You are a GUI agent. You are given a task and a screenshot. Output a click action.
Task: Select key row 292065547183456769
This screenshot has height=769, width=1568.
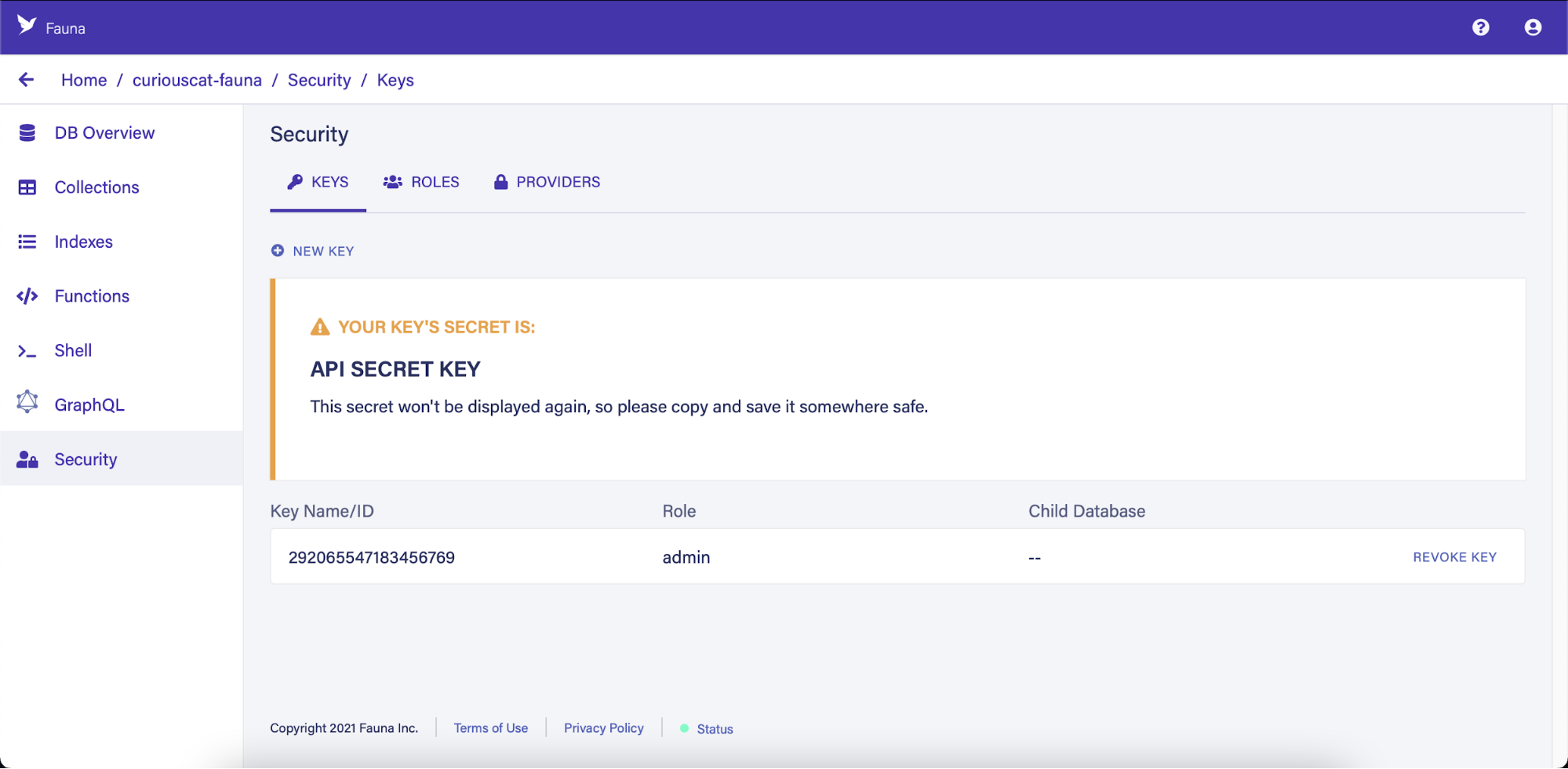pyautogui.click(x=372, y=557)
